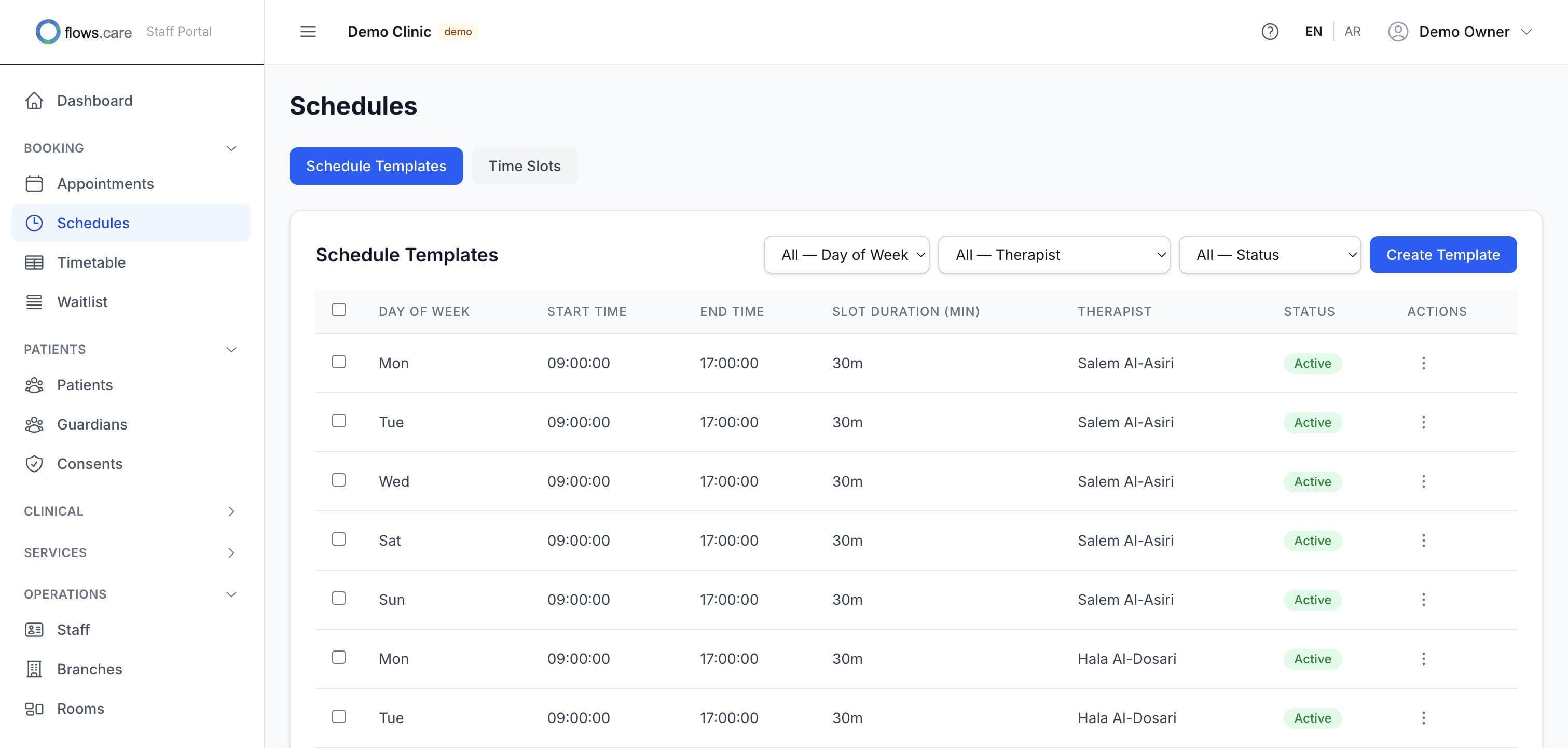The image size is (1568, 748).
Task: Click the Timetable grid icon
Action: click(x=34, y=262)
